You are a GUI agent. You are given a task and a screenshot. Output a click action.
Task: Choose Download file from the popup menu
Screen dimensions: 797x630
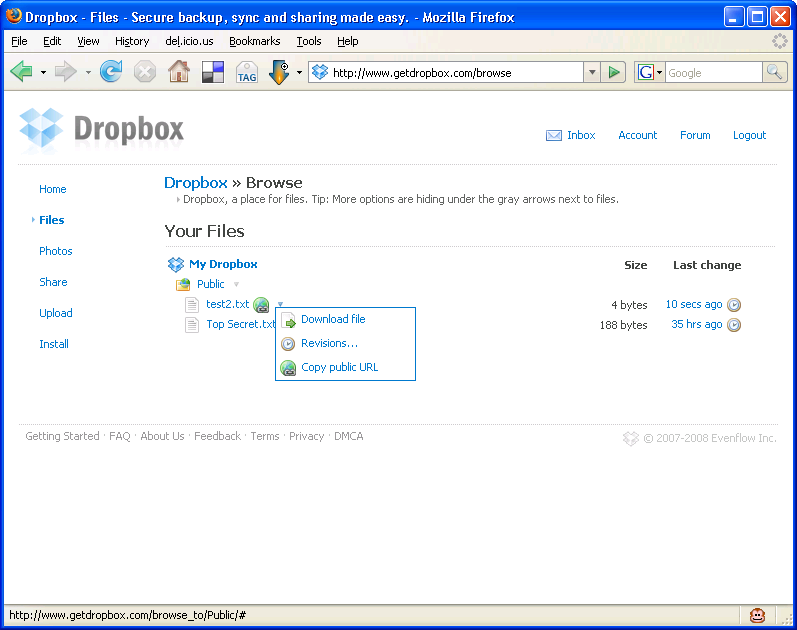(333, 319)
